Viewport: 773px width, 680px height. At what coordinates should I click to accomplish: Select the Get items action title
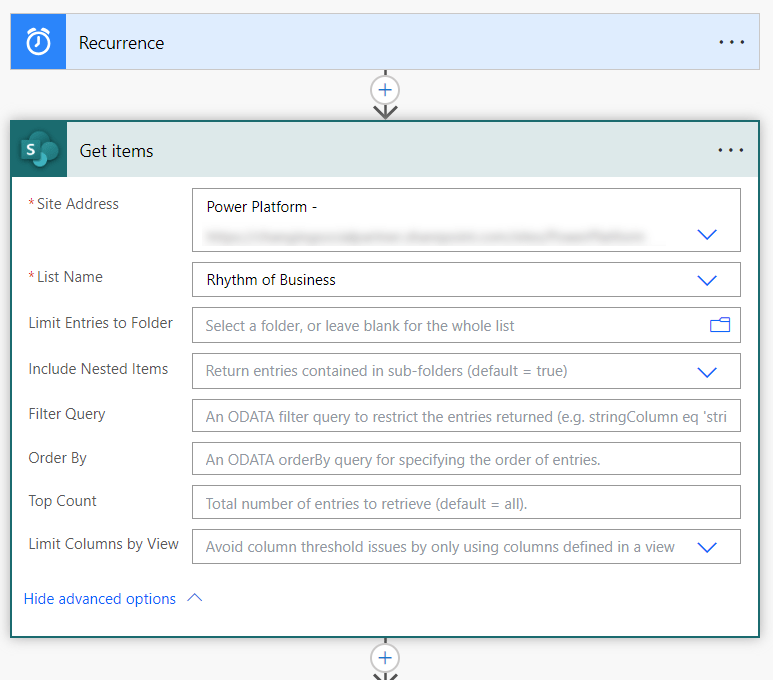116,151
